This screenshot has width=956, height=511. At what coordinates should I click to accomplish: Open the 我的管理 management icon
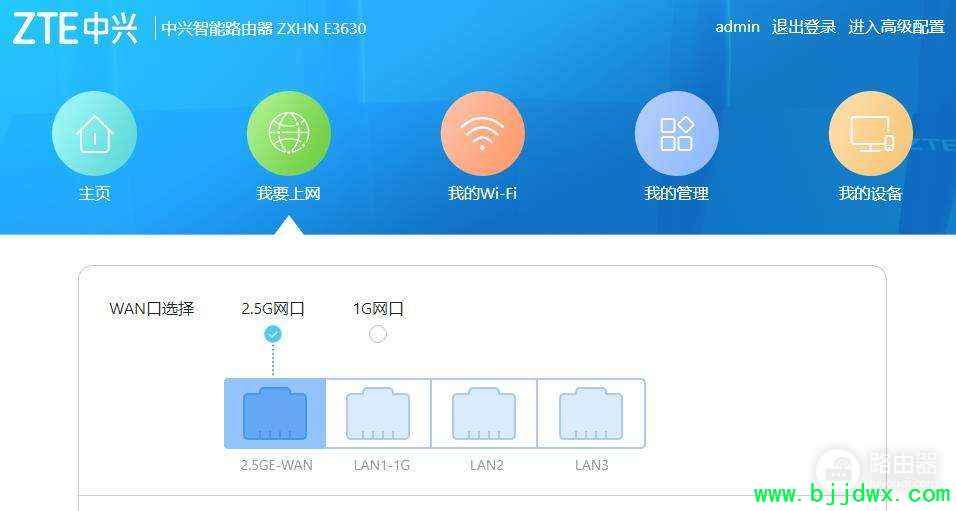(677, 134)
